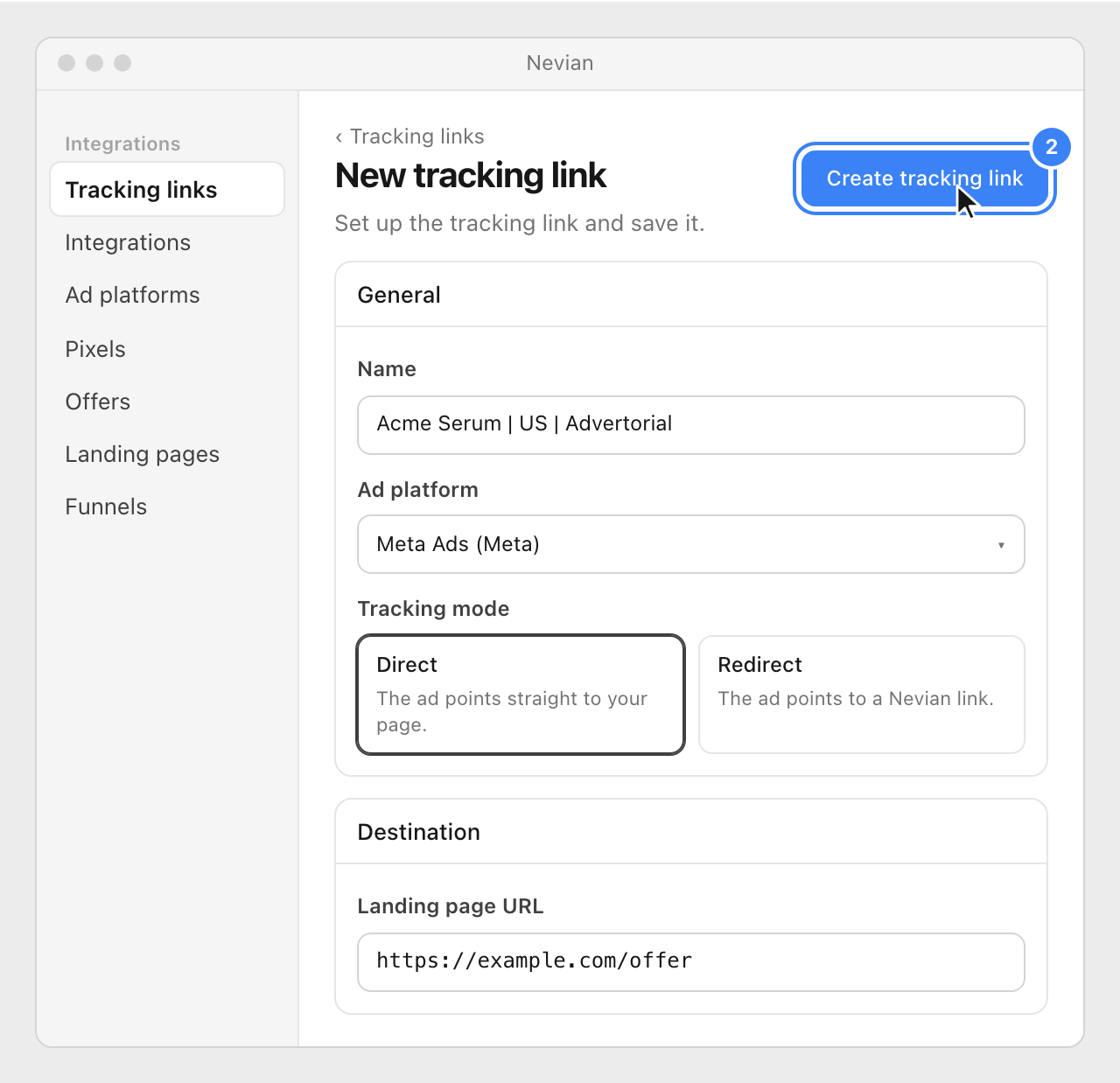Select the Redirect tracking mode

862,695
